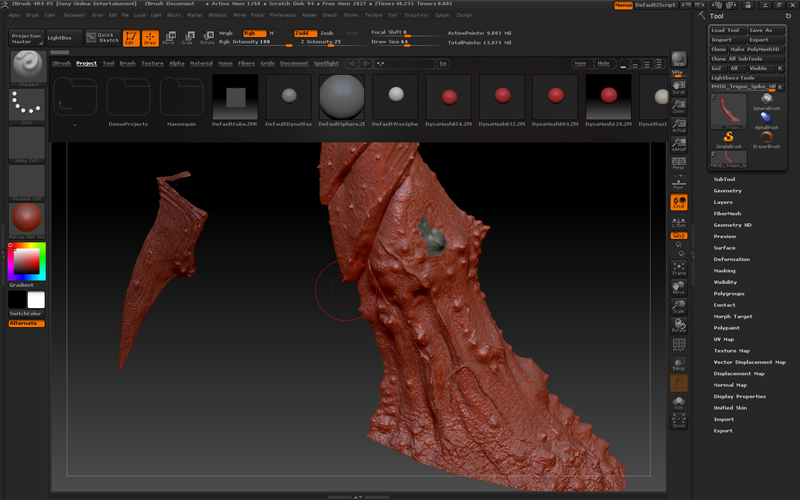Image resolution: width=800 pixels, height=500 pixels.
Task: Toggle Local transformations
Action: coord(679,202)
